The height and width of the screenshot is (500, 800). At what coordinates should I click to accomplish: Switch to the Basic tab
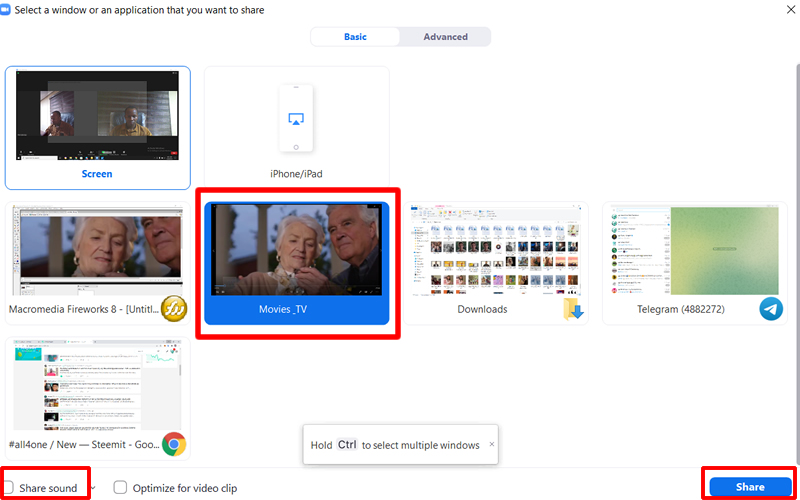click(x=355, y=37)
